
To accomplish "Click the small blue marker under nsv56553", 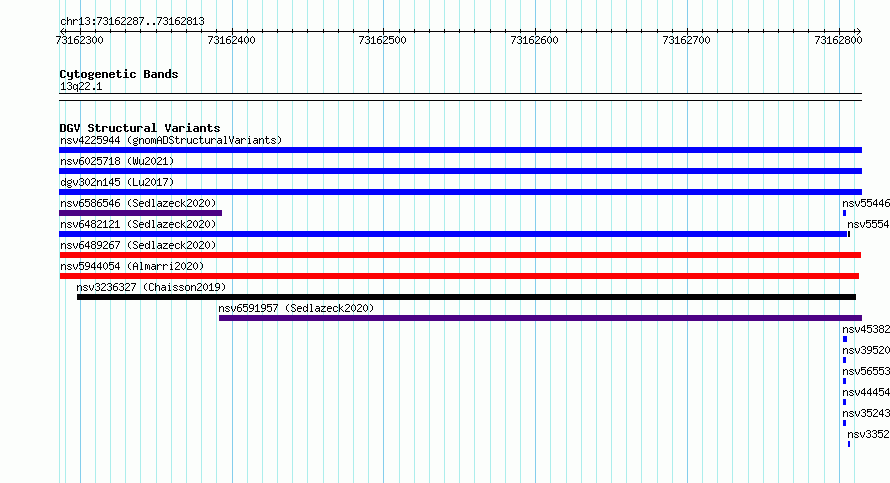I will pos(845,381).
